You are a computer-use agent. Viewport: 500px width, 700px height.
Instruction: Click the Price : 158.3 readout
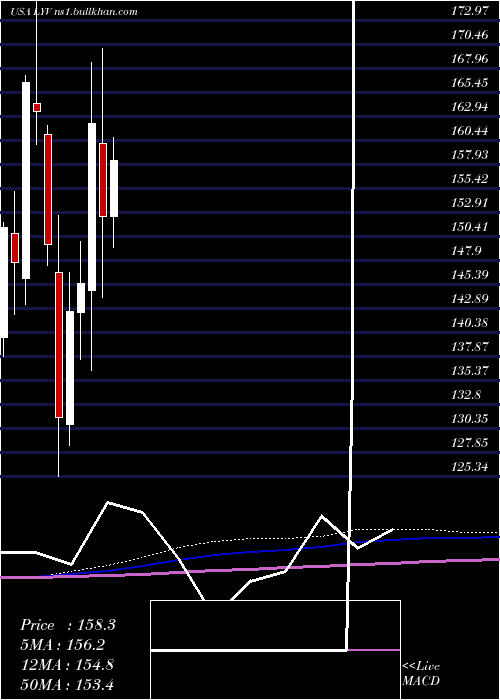click(x=68, y=625)
